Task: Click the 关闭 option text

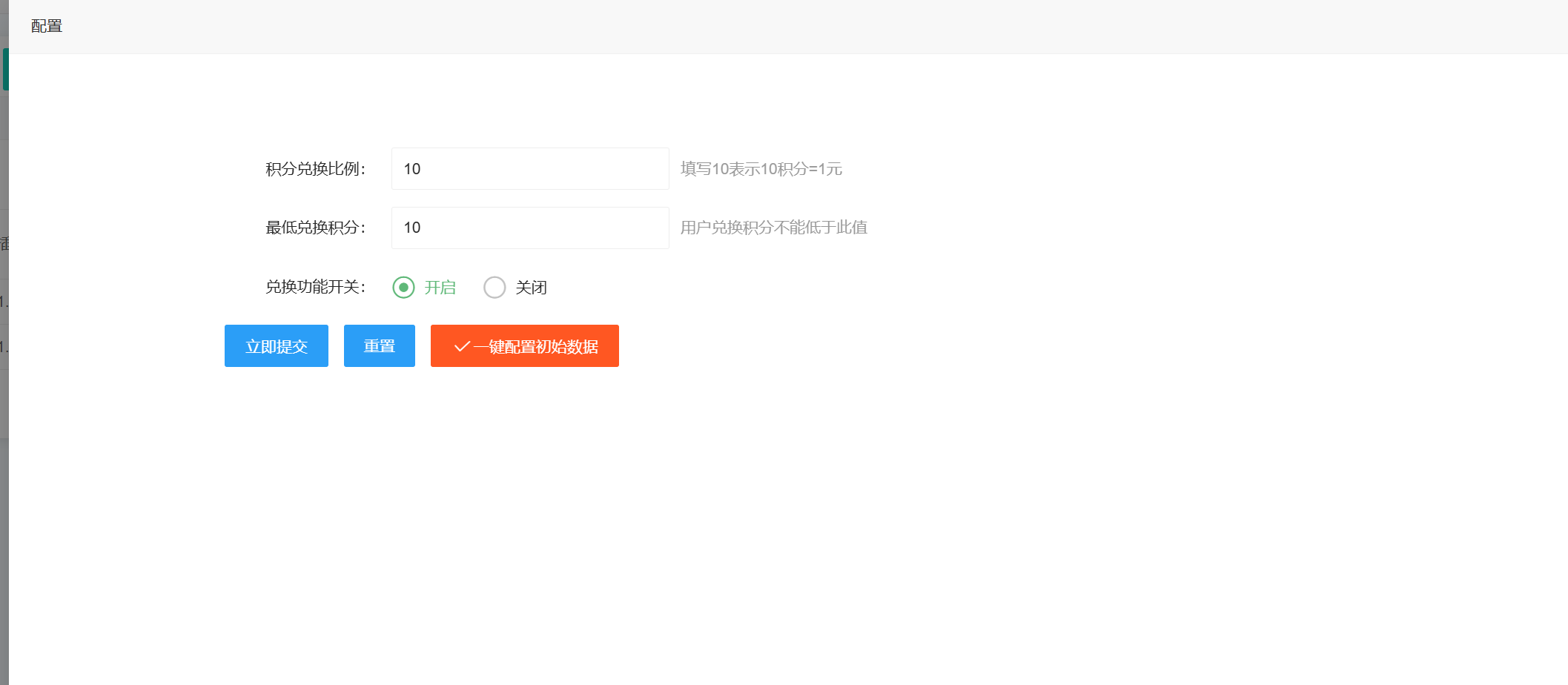Action: (531, 288)
